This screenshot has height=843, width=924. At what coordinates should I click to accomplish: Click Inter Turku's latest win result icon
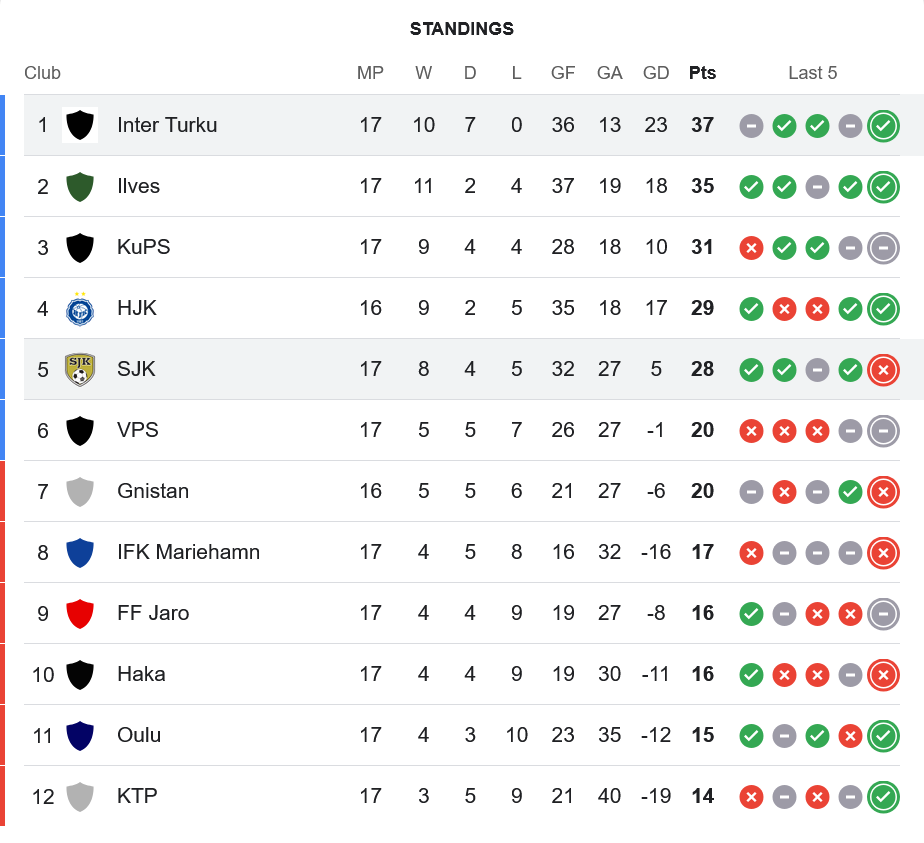click(883, 126)
